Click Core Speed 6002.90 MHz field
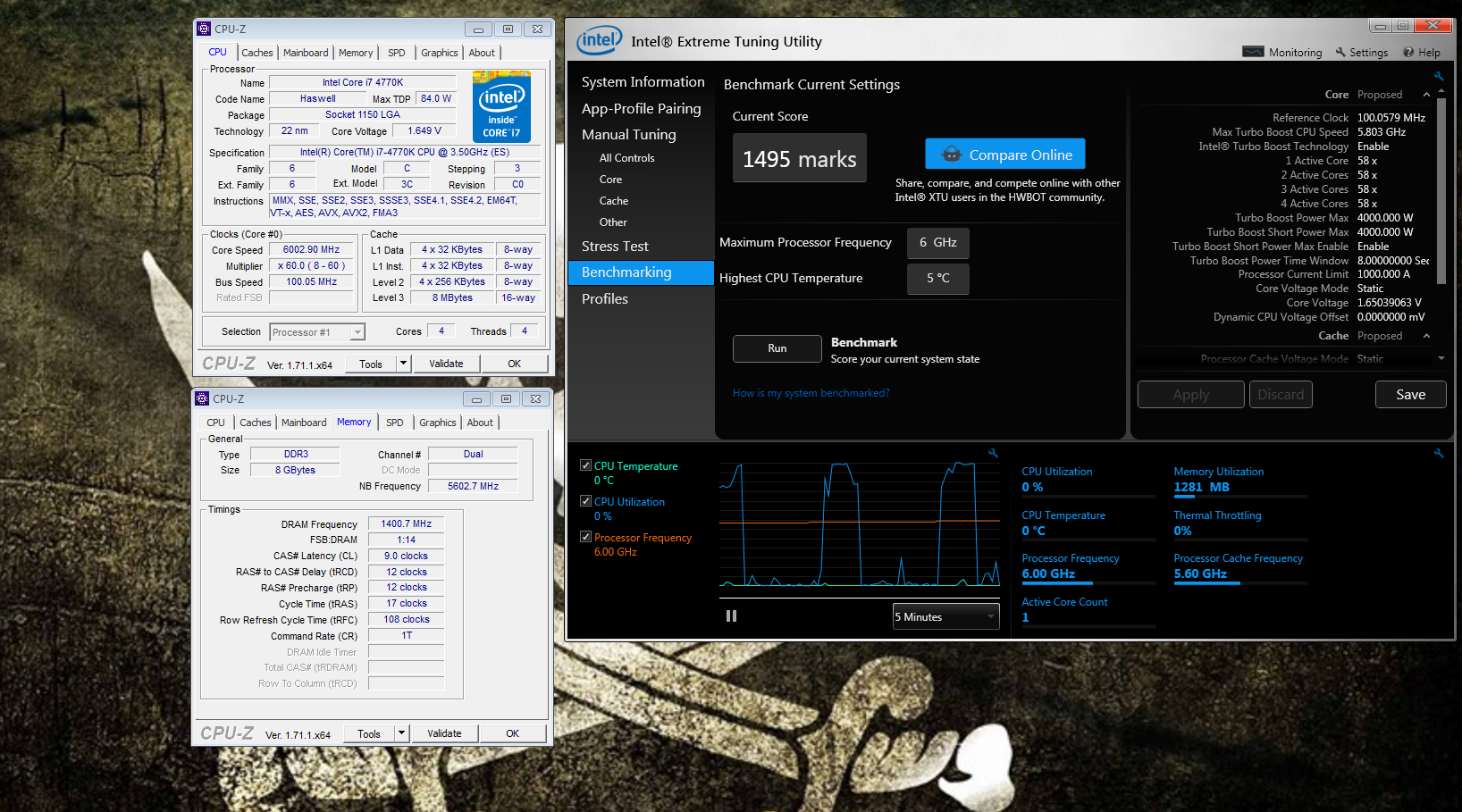 click(311, 250)
